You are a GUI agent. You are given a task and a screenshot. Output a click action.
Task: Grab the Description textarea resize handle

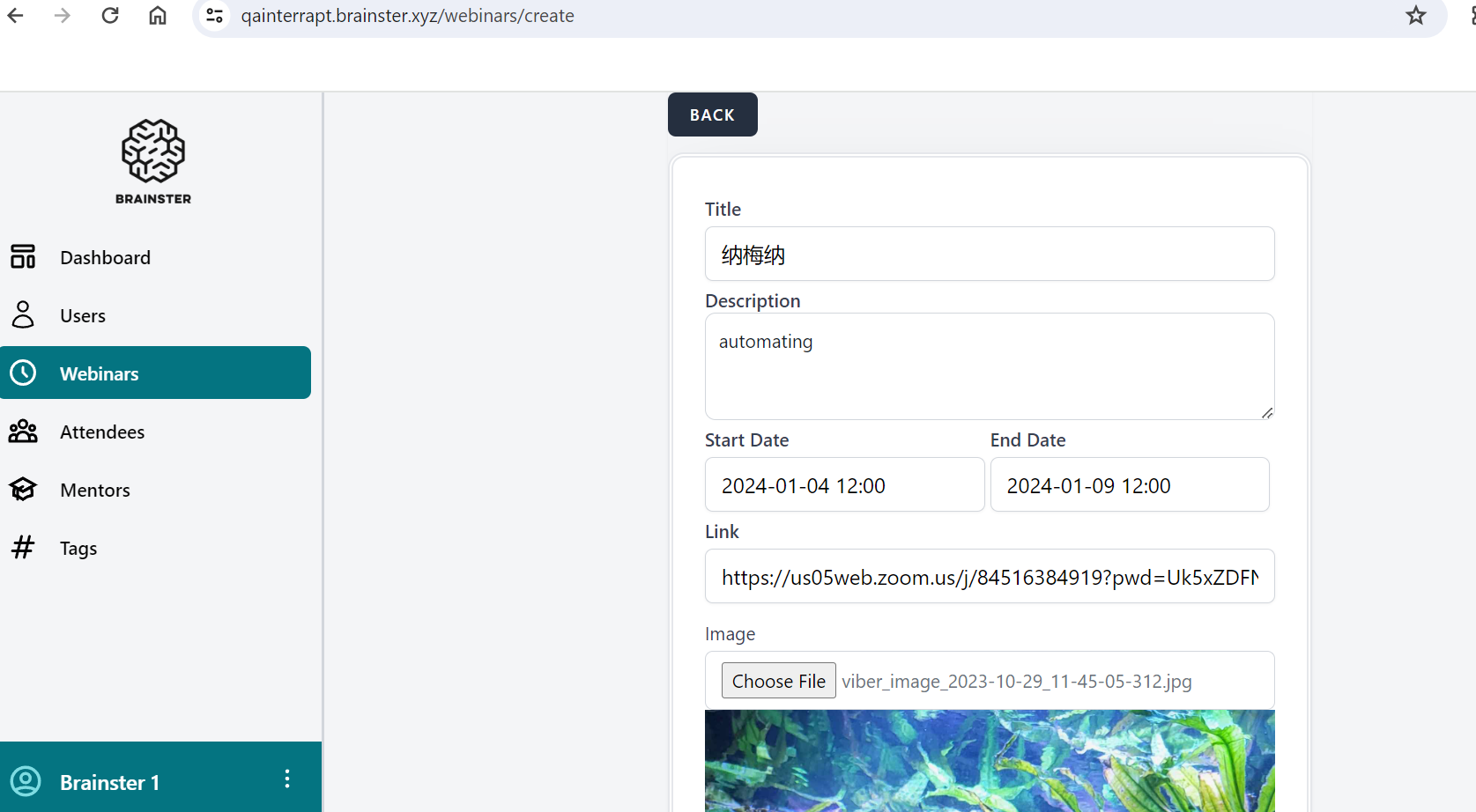coord(1266,412)
